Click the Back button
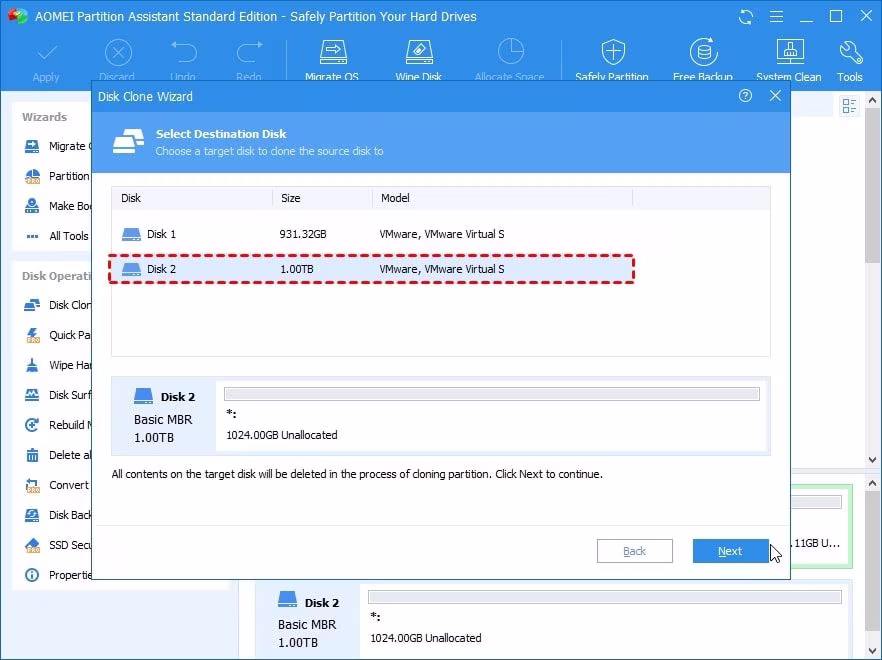 point(634,551)
